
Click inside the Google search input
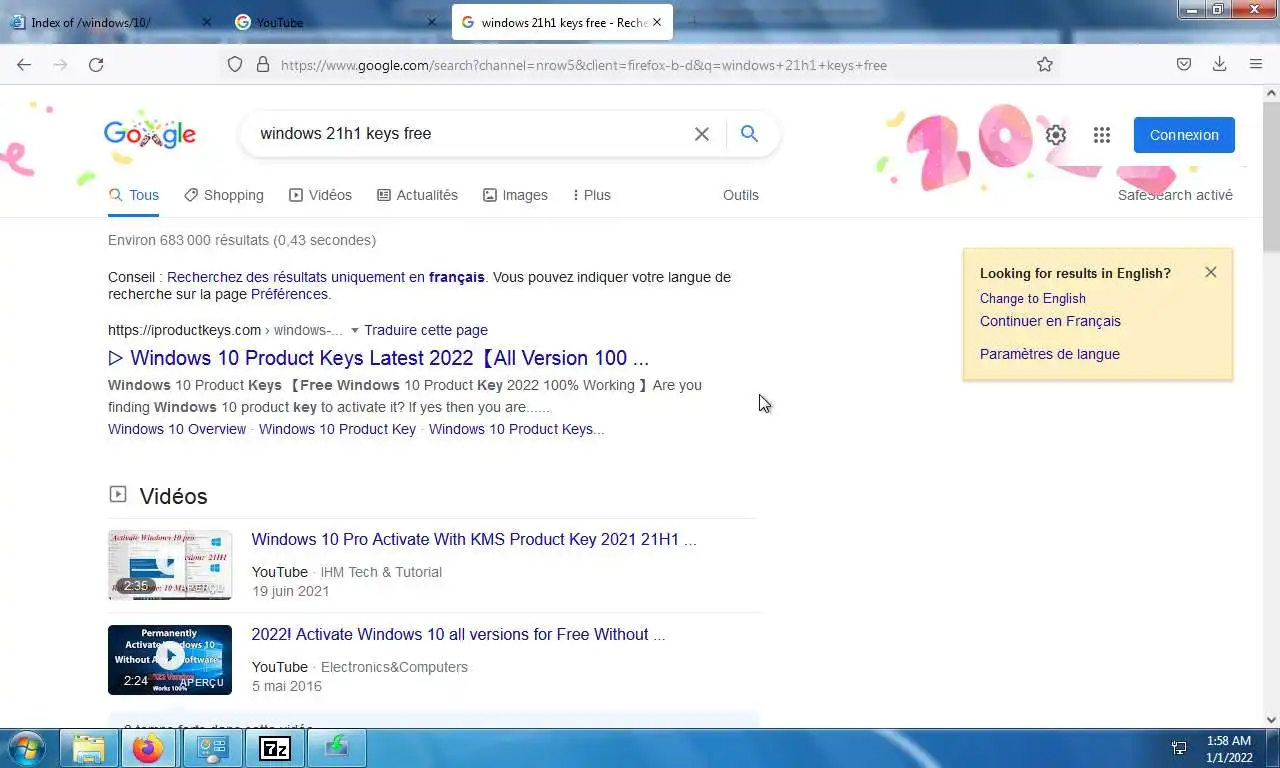point(470,133)
